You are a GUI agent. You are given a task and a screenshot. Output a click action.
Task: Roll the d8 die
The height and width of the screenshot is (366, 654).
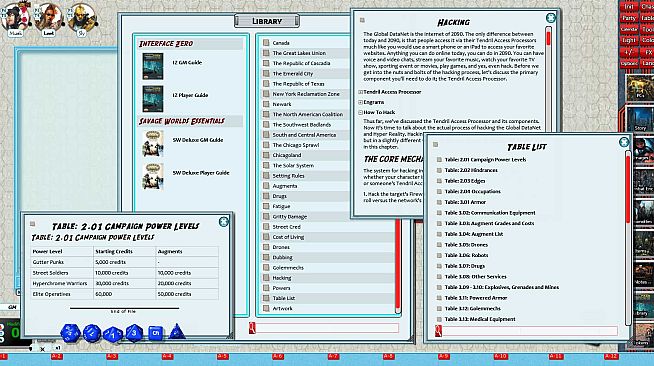point(134,333)
